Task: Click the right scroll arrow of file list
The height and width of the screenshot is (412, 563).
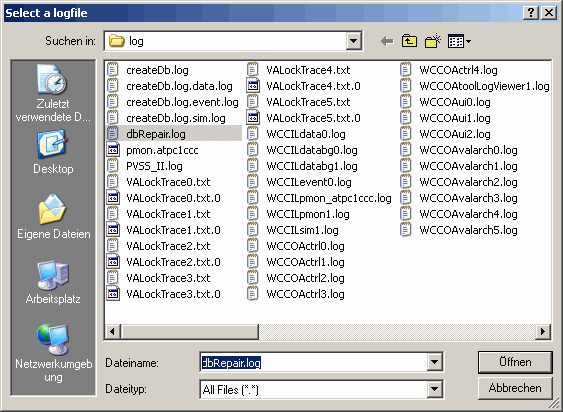Action: [x=543, y=331]
